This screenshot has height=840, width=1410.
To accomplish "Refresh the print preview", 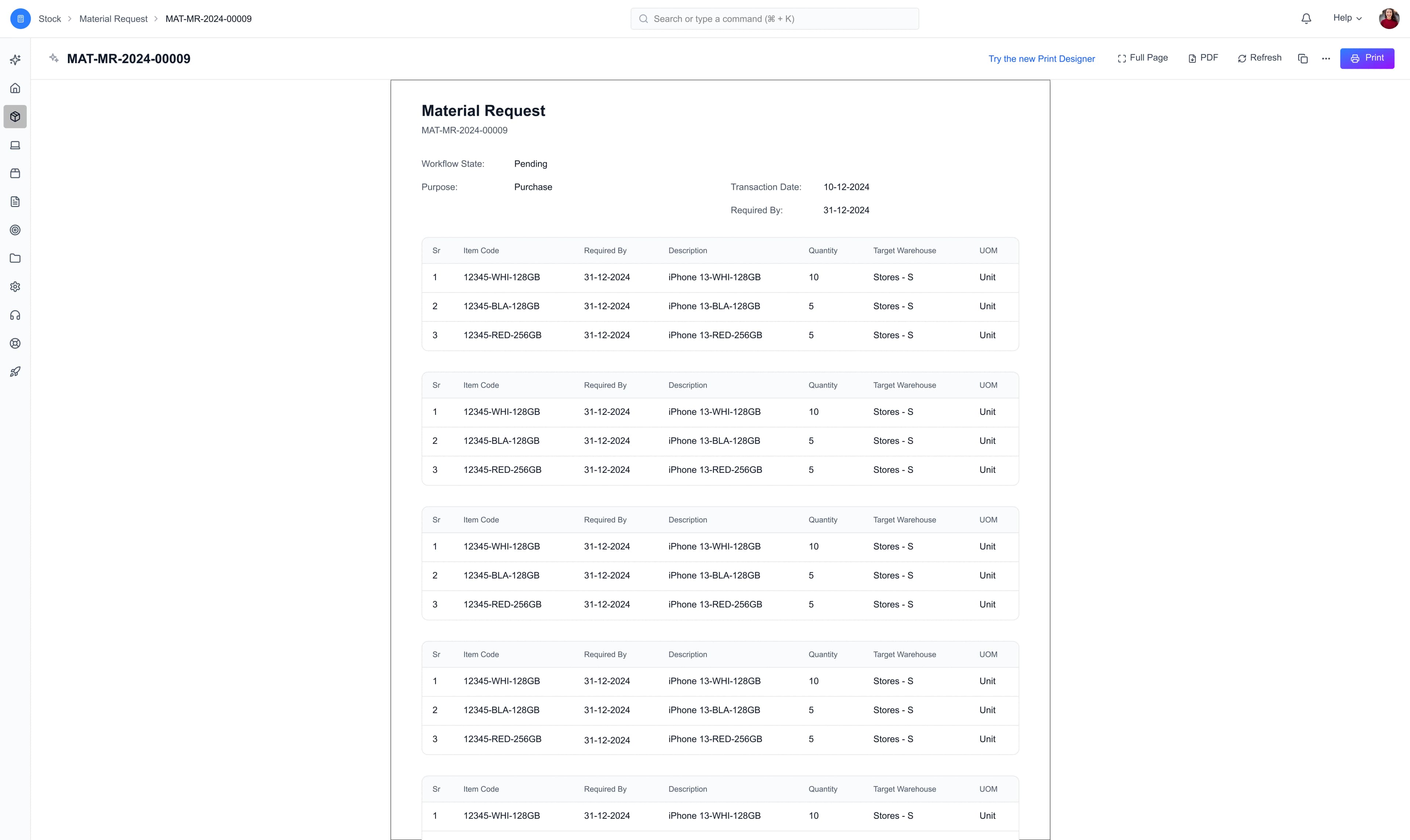I will pos(1259,58).
